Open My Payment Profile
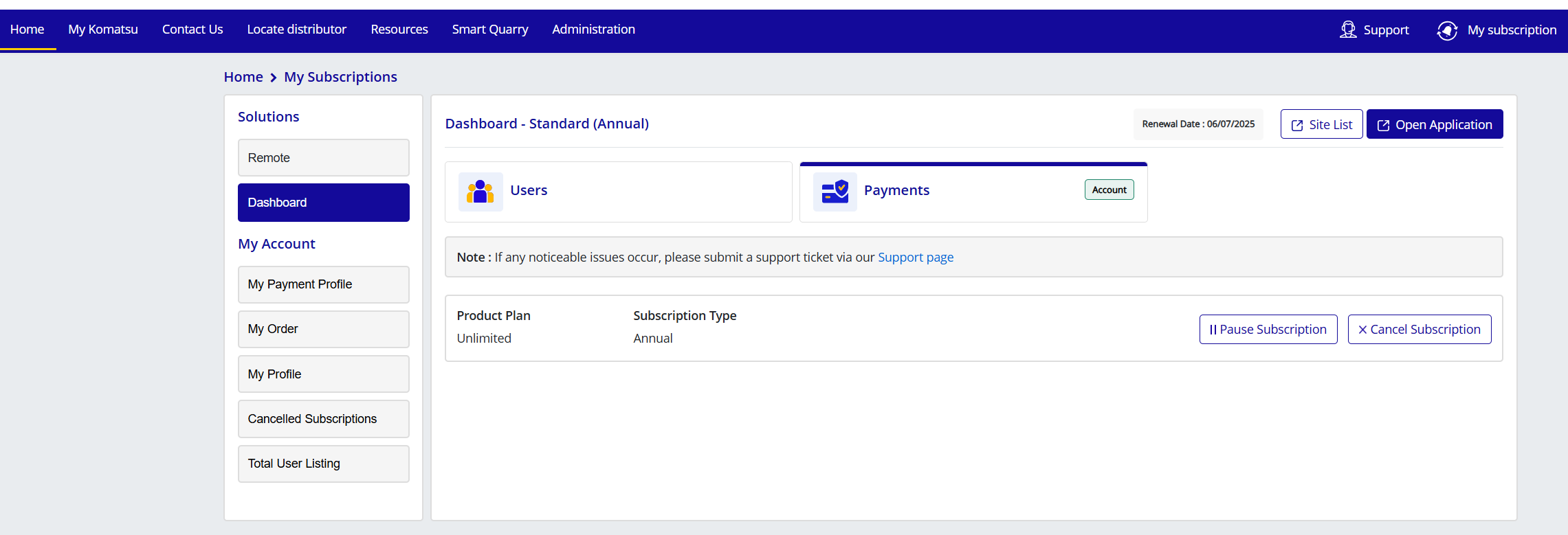Image resolution: width=1568 pixels, height=535 pixels. point(324,284)
